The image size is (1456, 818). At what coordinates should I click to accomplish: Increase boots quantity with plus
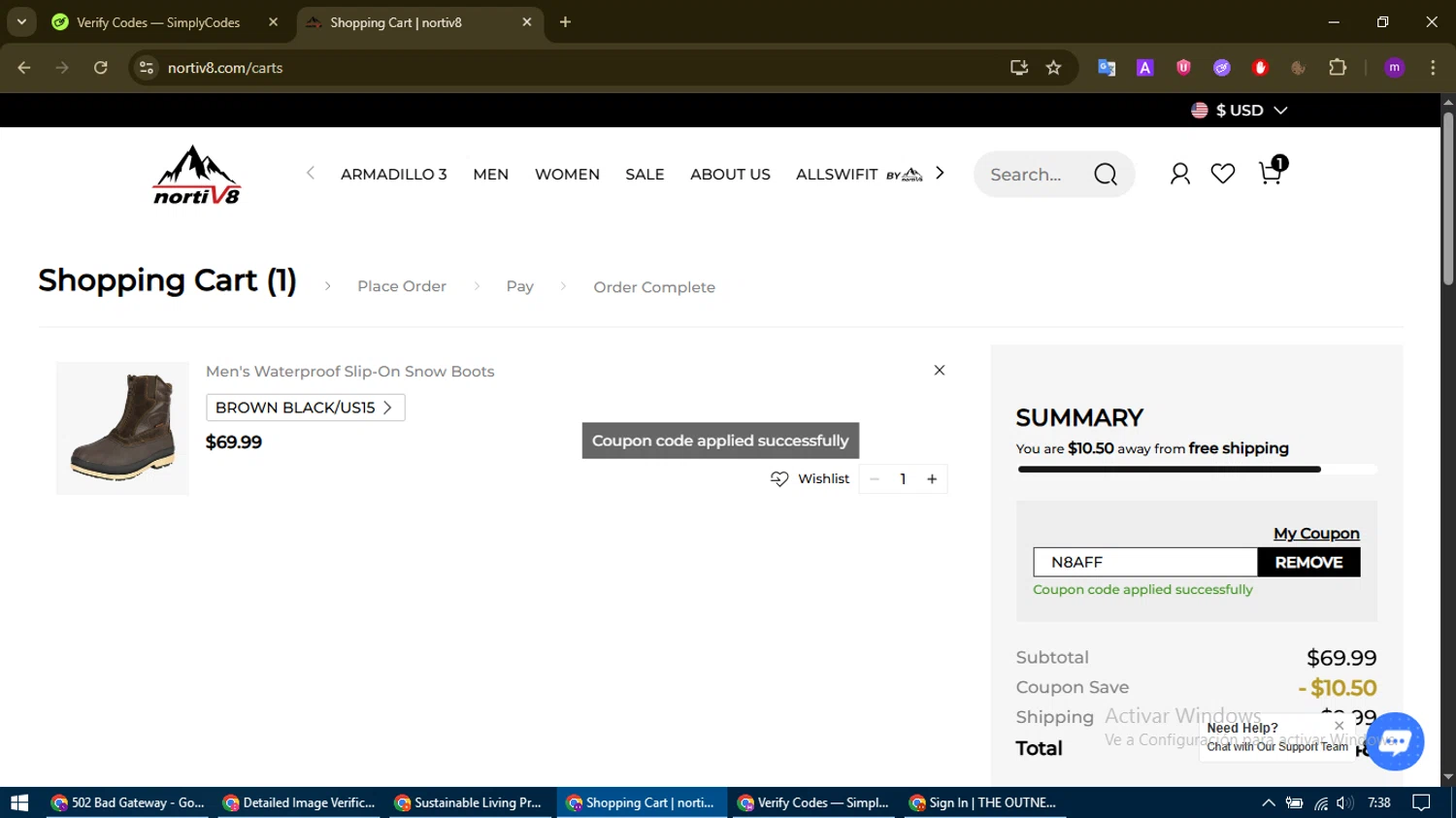(932, 479)
